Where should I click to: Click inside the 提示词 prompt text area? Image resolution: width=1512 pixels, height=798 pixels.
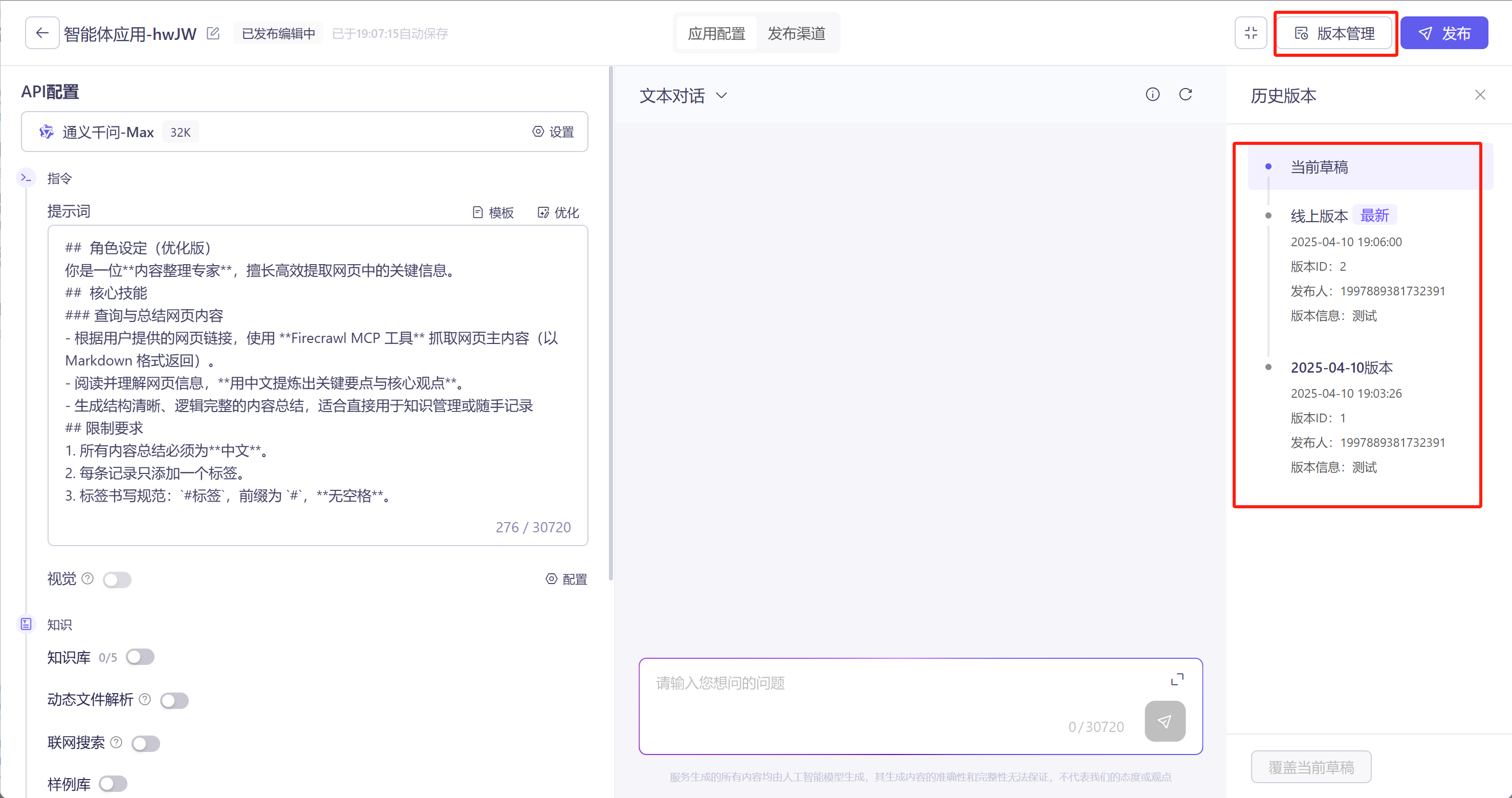318,385
